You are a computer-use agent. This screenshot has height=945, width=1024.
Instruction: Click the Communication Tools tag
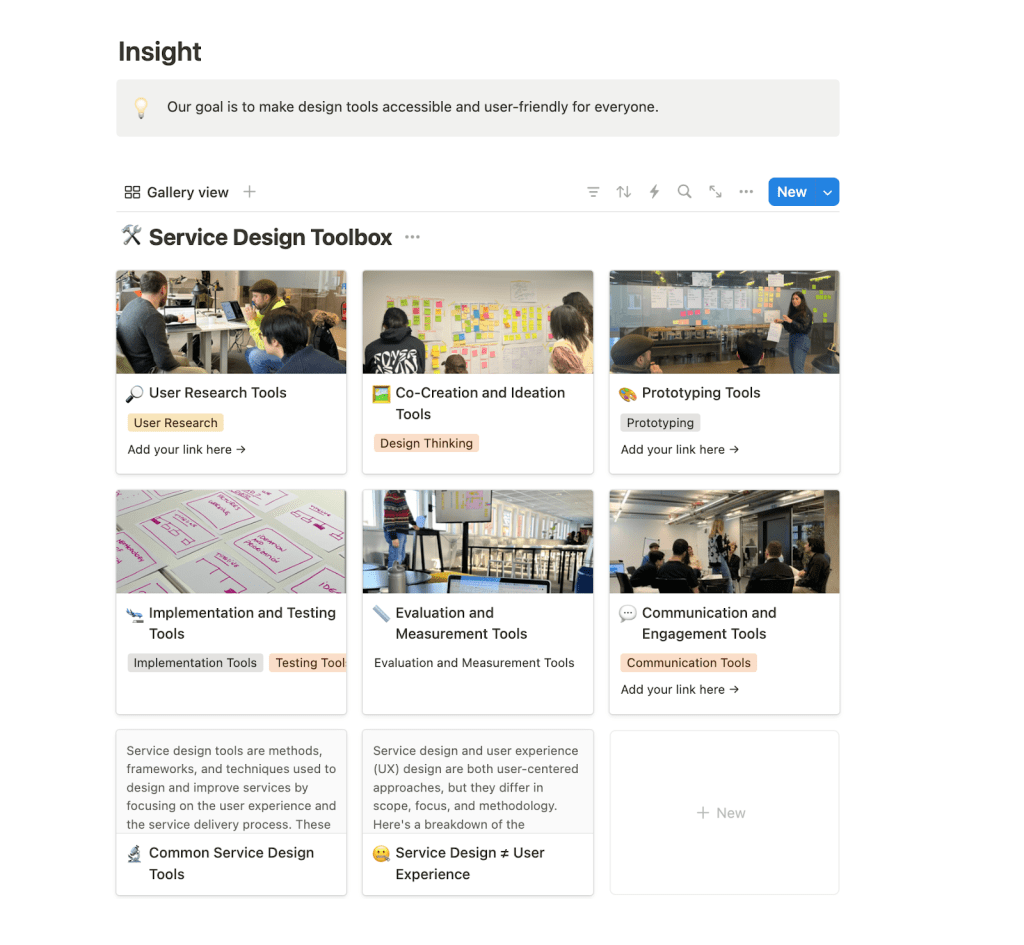tap(688, 663)
